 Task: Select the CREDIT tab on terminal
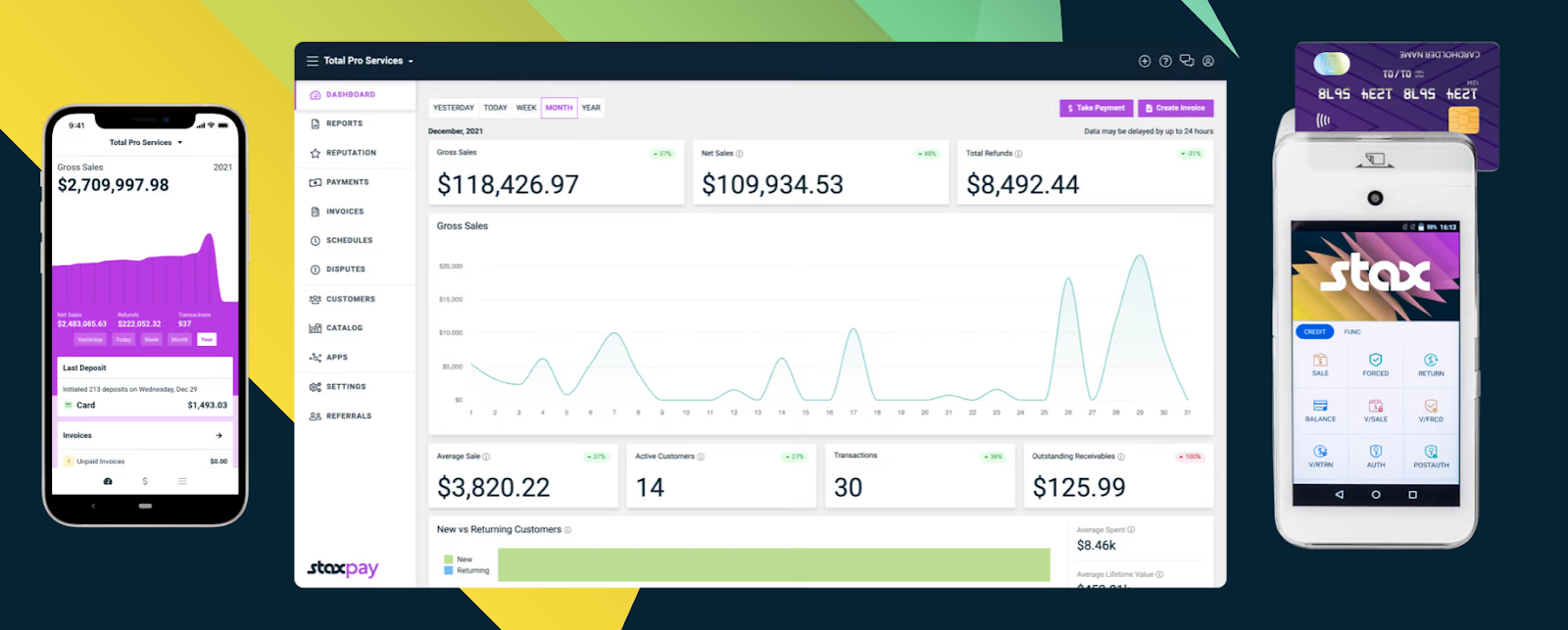click(1315, 332)
